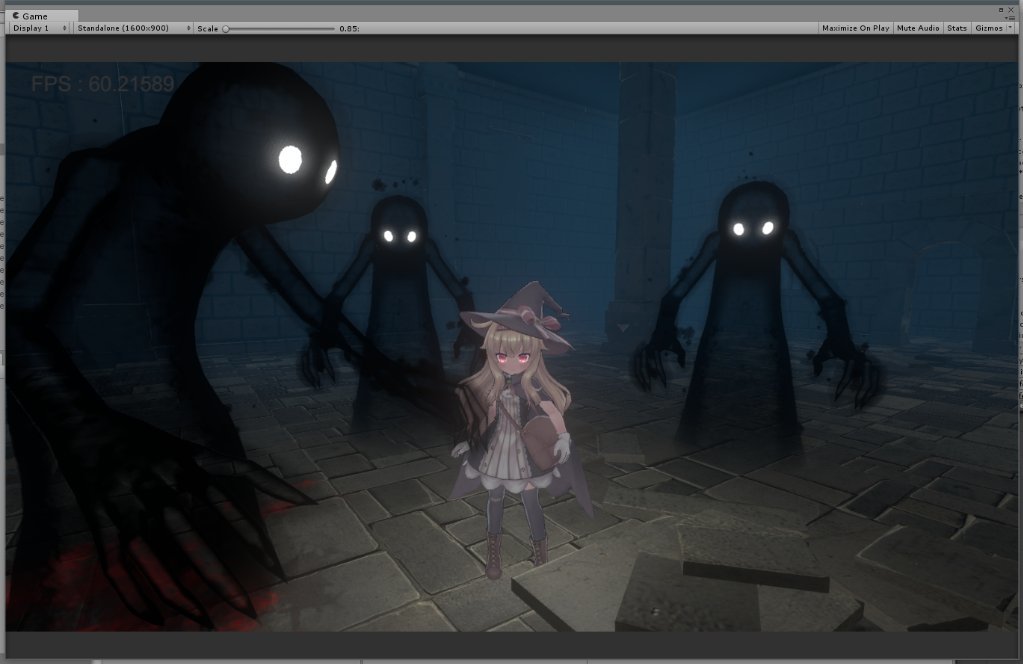Click the FPS : 60.21589 counter text
This screenshot has width=1023, height=664.
(x=103, y=83)
